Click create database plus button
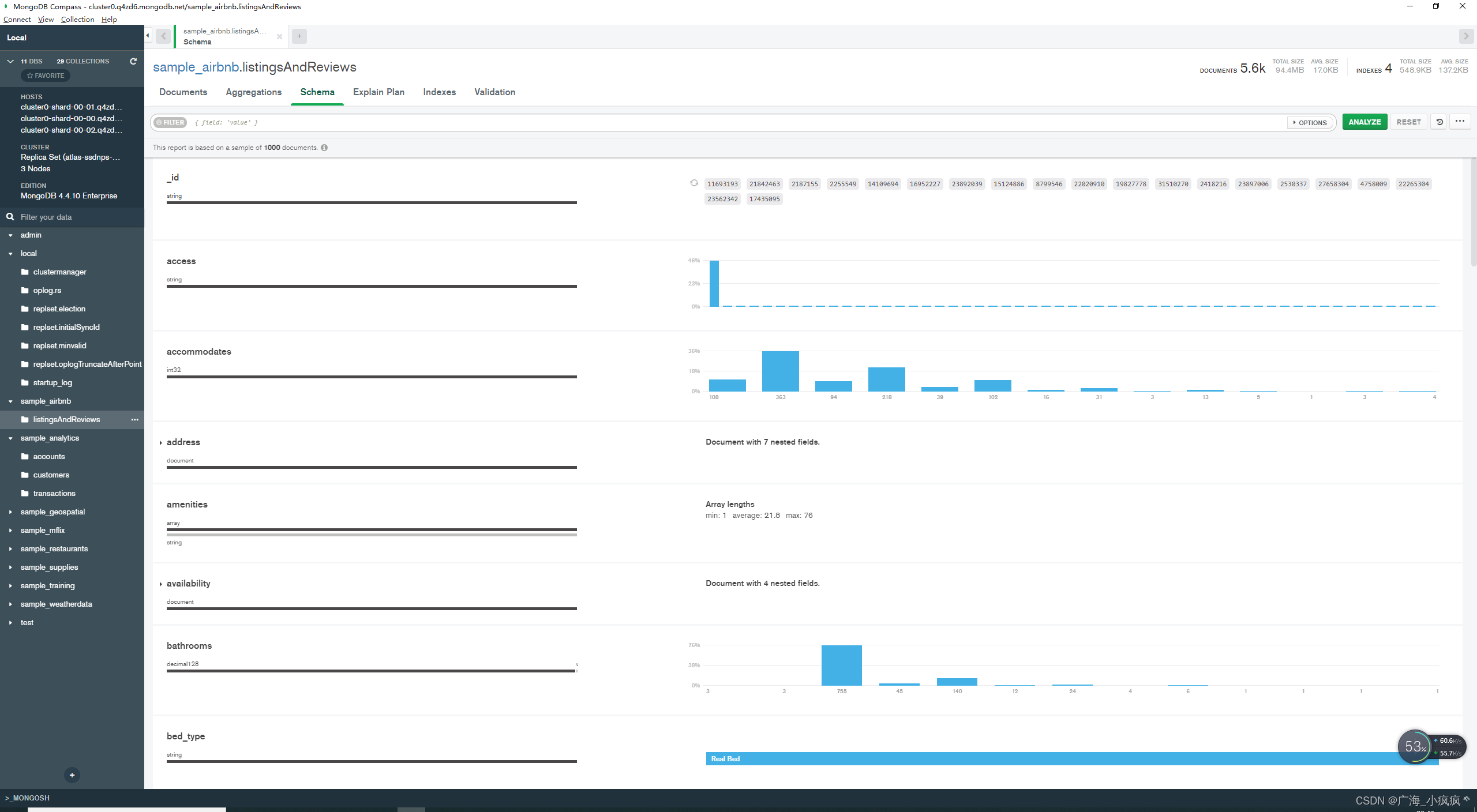 pyautogui.click(x=72, y=775)
